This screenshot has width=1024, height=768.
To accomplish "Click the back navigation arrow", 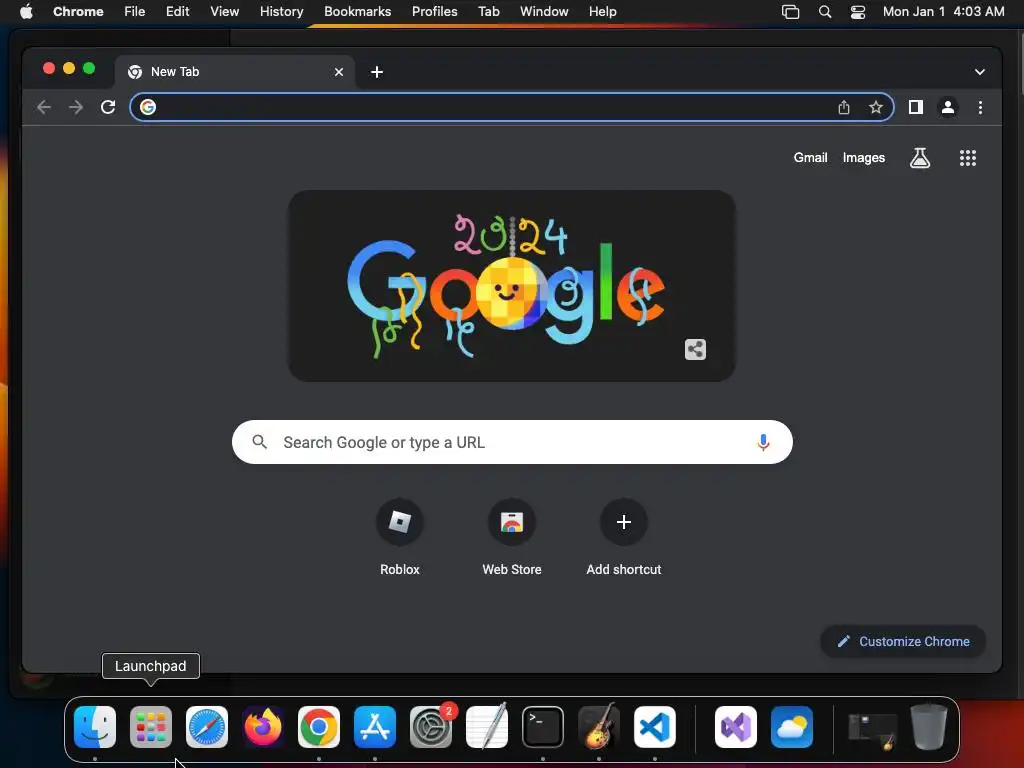I will point(44,107).
